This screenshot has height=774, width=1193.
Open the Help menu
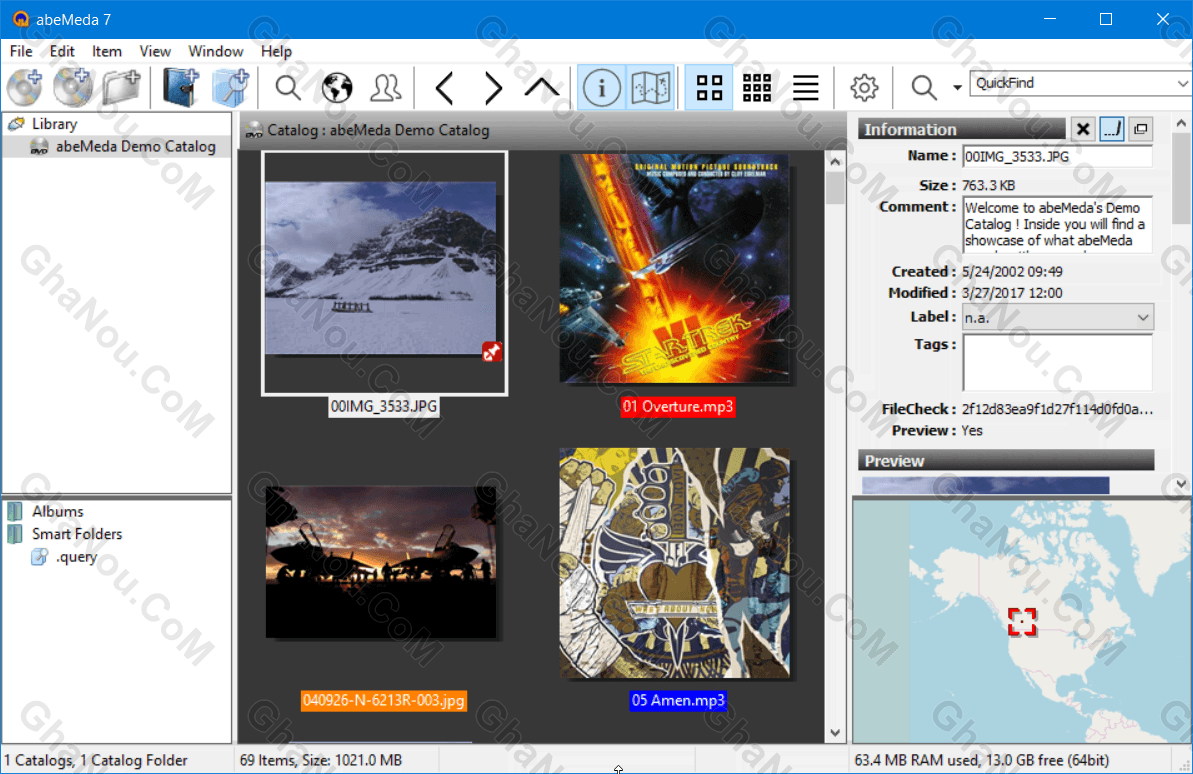pyautogui.click(x=276, y=51)
